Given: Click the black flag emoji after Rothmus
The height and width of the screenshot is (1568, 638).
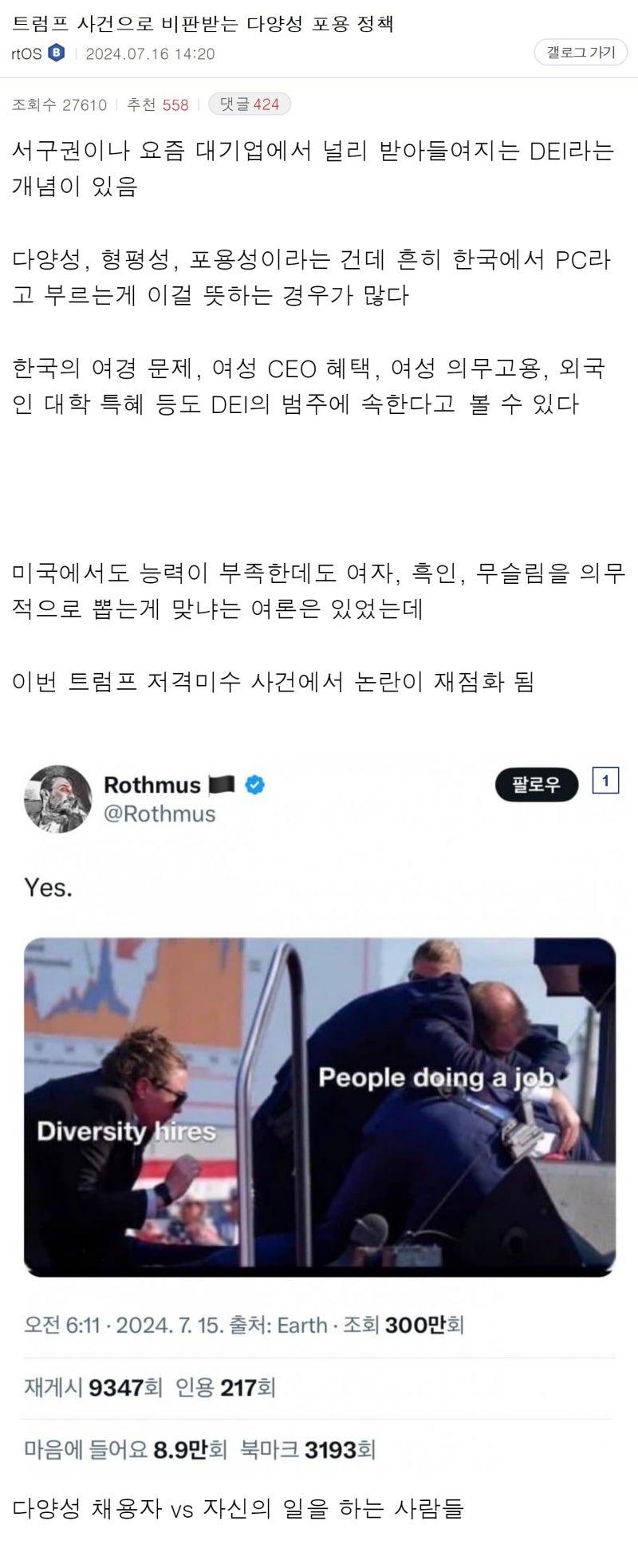Looking at the screenshot, I should click(222, 785).
